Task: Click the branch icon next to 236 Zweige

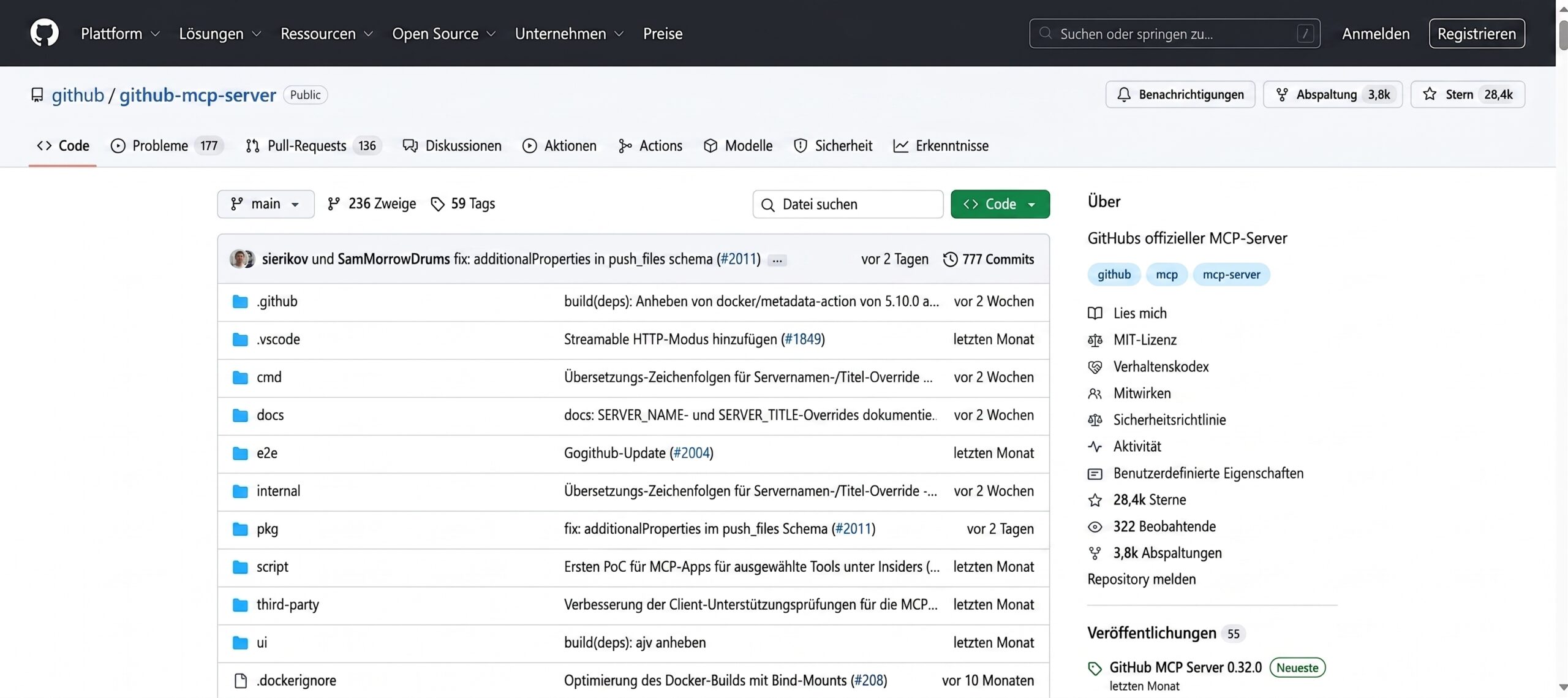Action: click(x=334, y=204)
